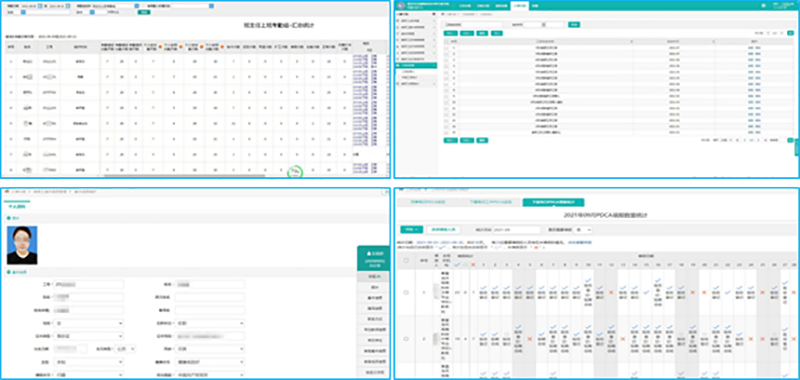Image resolution: width=800 pixels, height=380 pixels.
Task: Click the icon beside the top-right username
Action: point(764,5)
